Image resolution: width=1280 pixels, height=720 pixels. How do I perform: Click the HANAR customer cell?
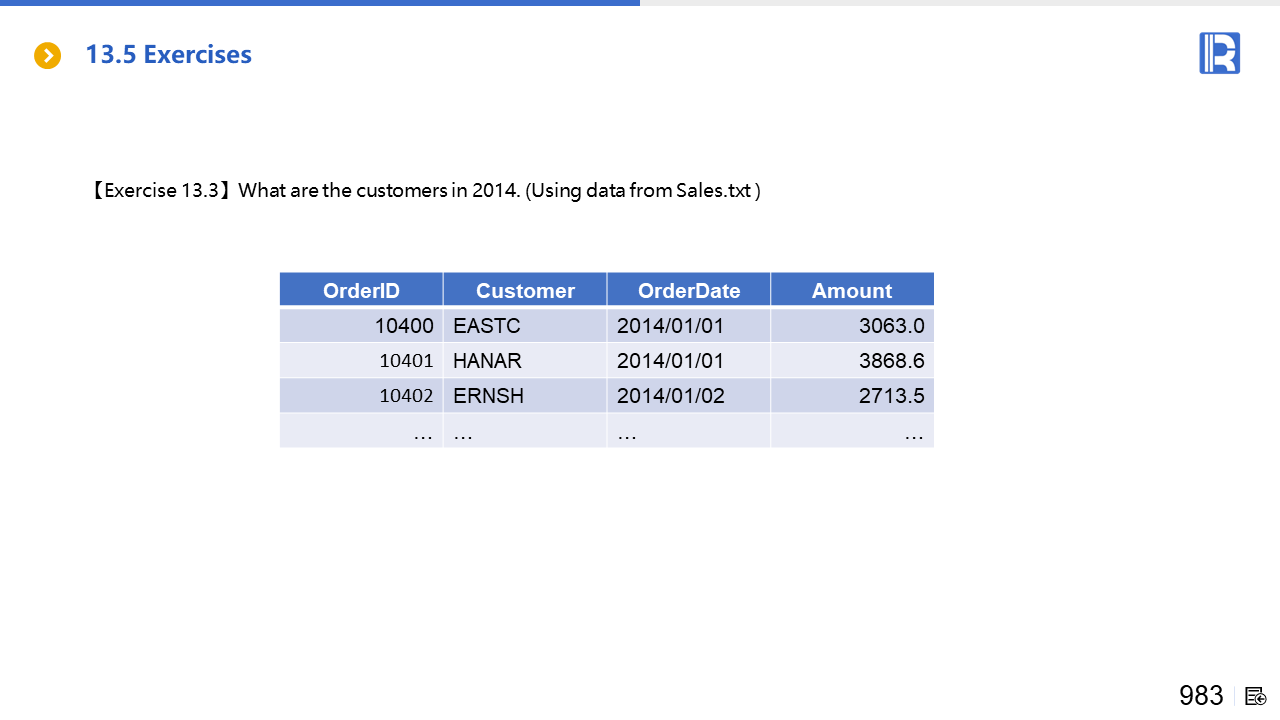(525, 361)
